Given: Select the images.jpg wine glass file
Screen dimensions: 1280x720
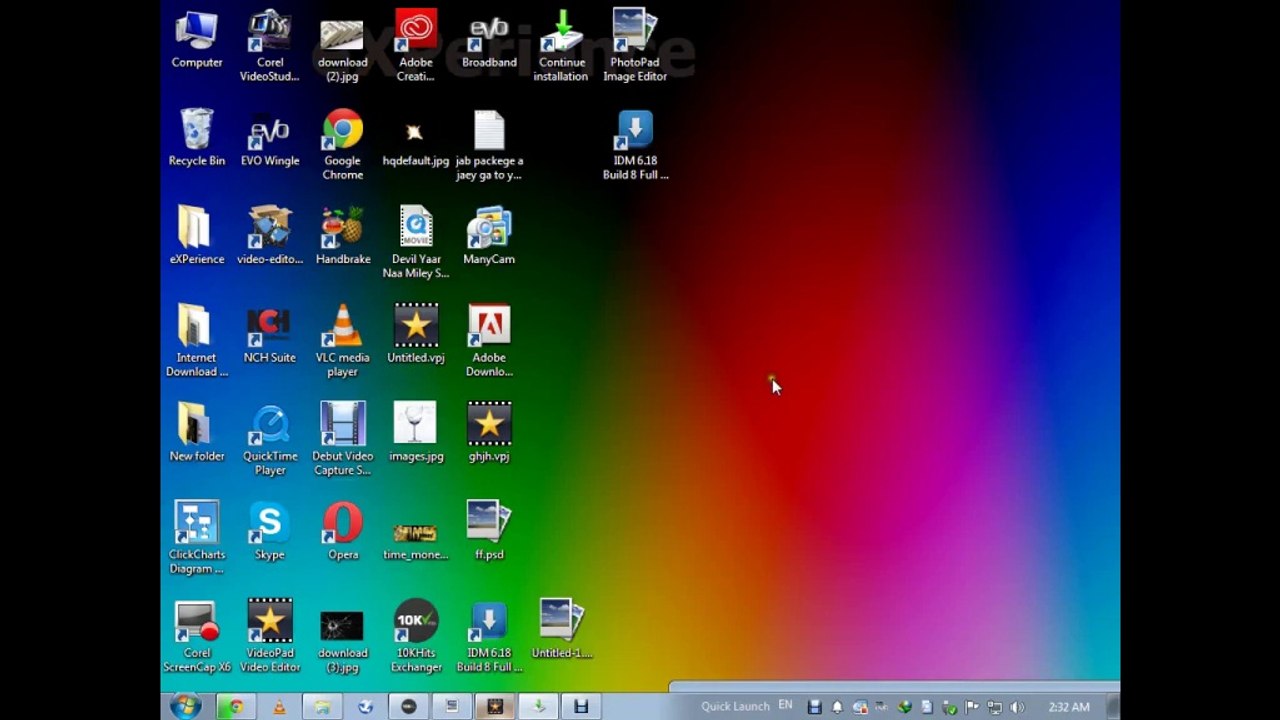Looking at the screenshot, I should 415,432.
